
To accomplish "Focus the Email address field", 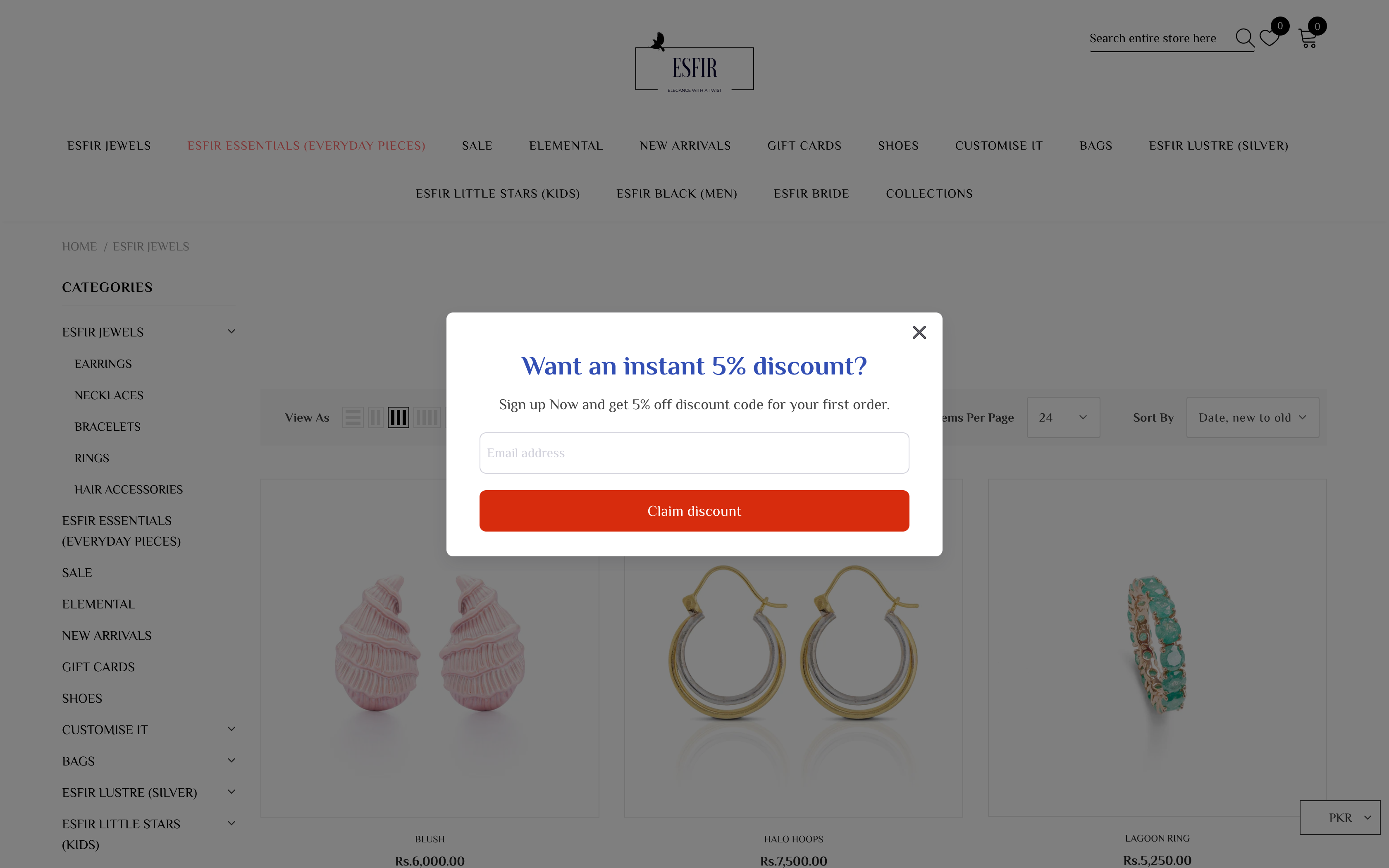I will click(694, 453).
